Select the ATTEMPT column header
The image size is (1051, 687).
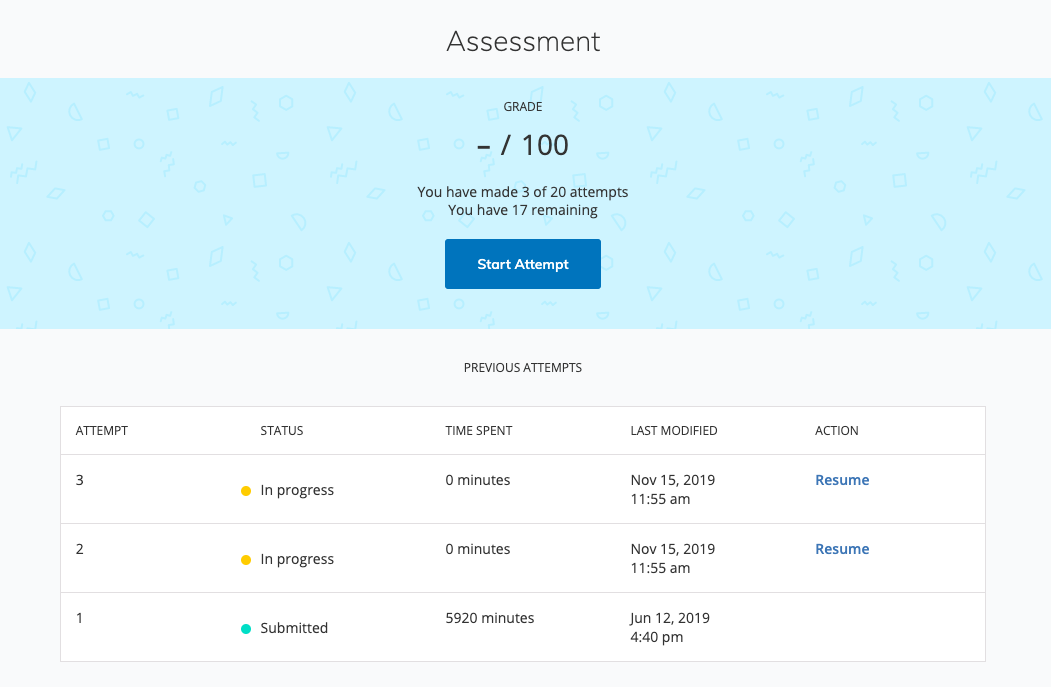pos(102,431)
